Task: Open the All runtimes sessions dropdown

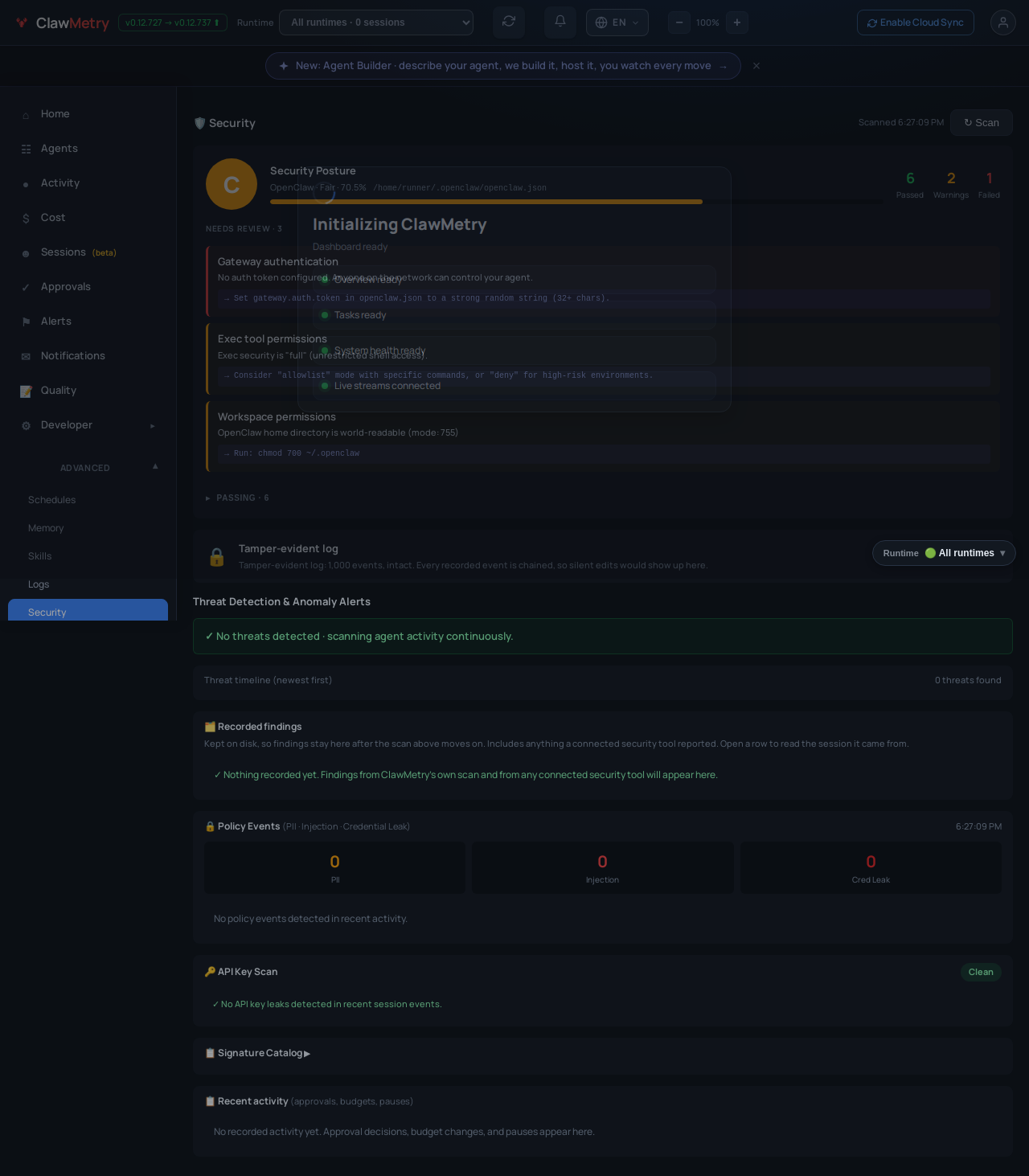Action: tap(376, 23)
